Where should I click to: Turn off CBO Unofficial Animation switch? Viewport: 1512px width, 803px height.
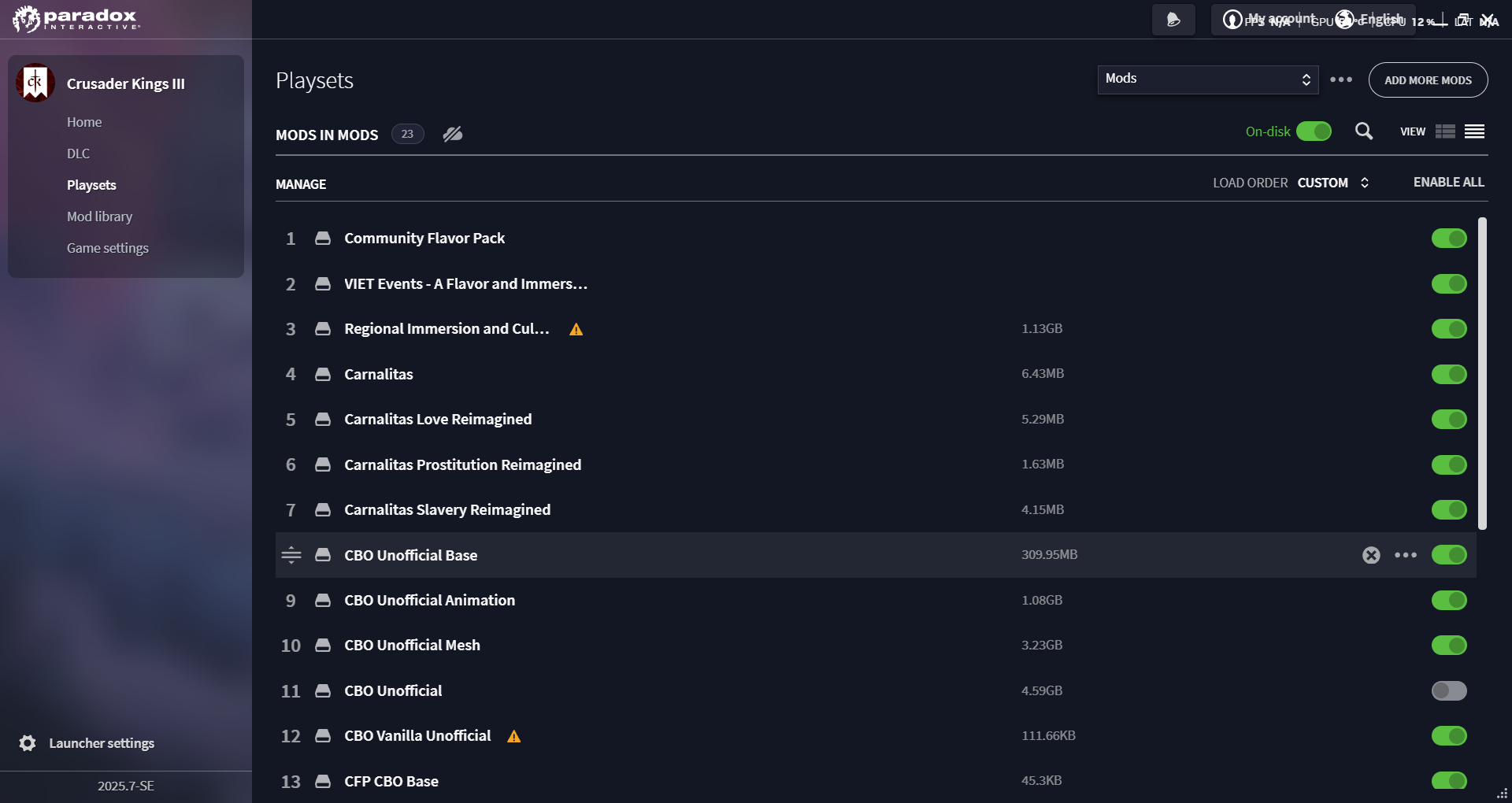pos(1449,601)
